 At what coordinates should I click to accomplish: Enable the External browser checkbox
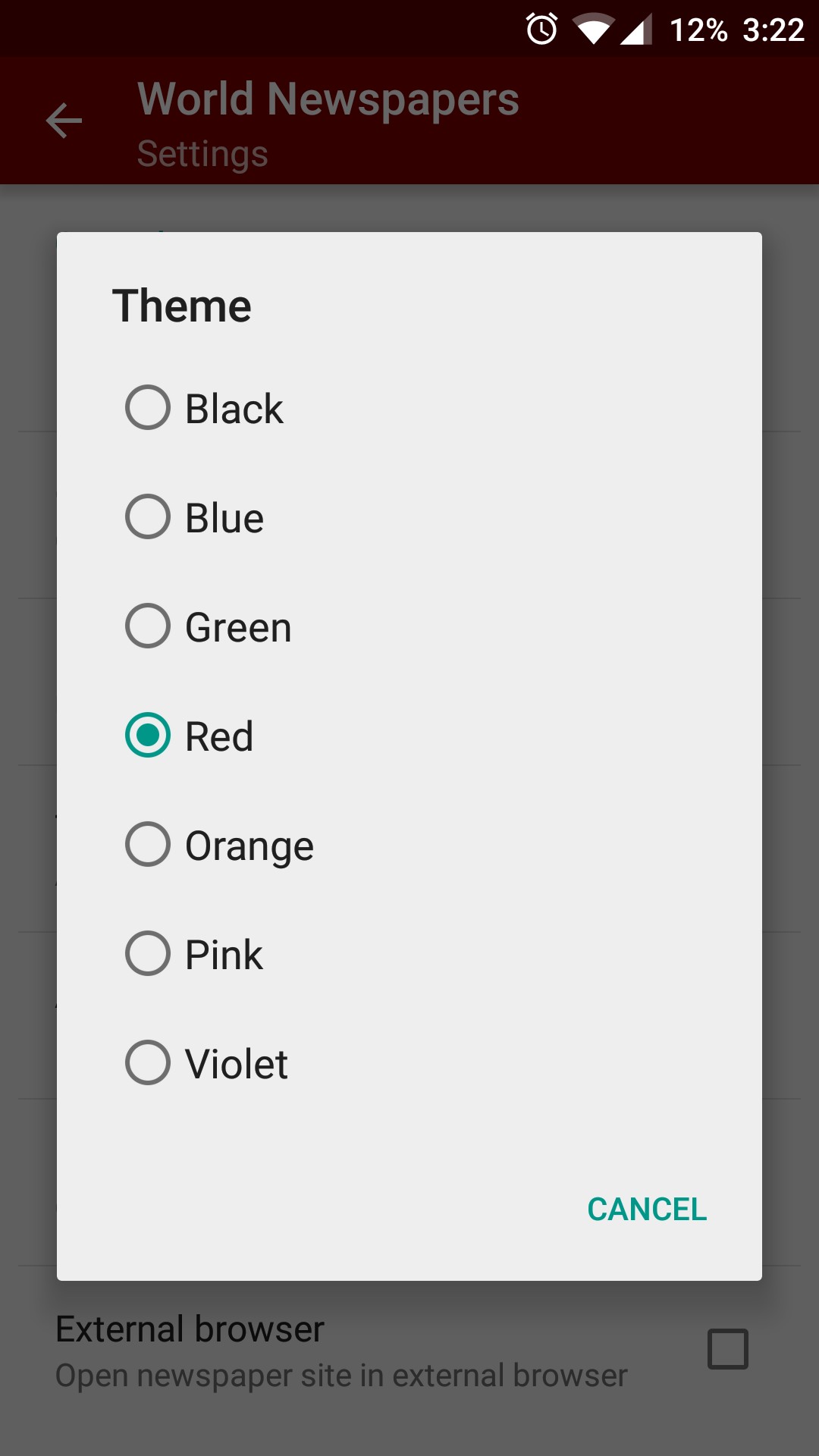click(x=728, y=1349)
